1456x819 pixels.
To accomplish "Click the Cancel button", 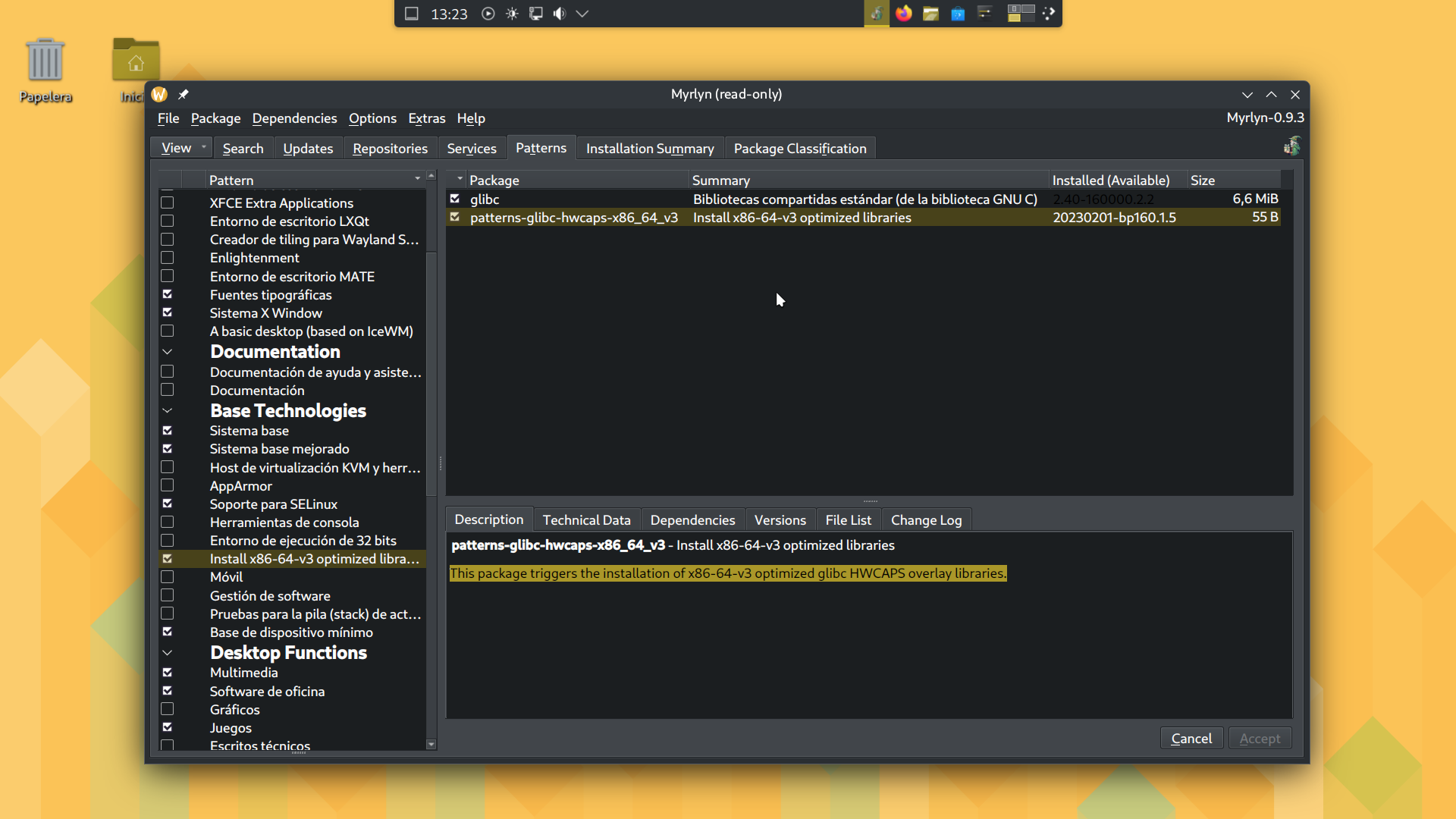I will click(1191, 739).
